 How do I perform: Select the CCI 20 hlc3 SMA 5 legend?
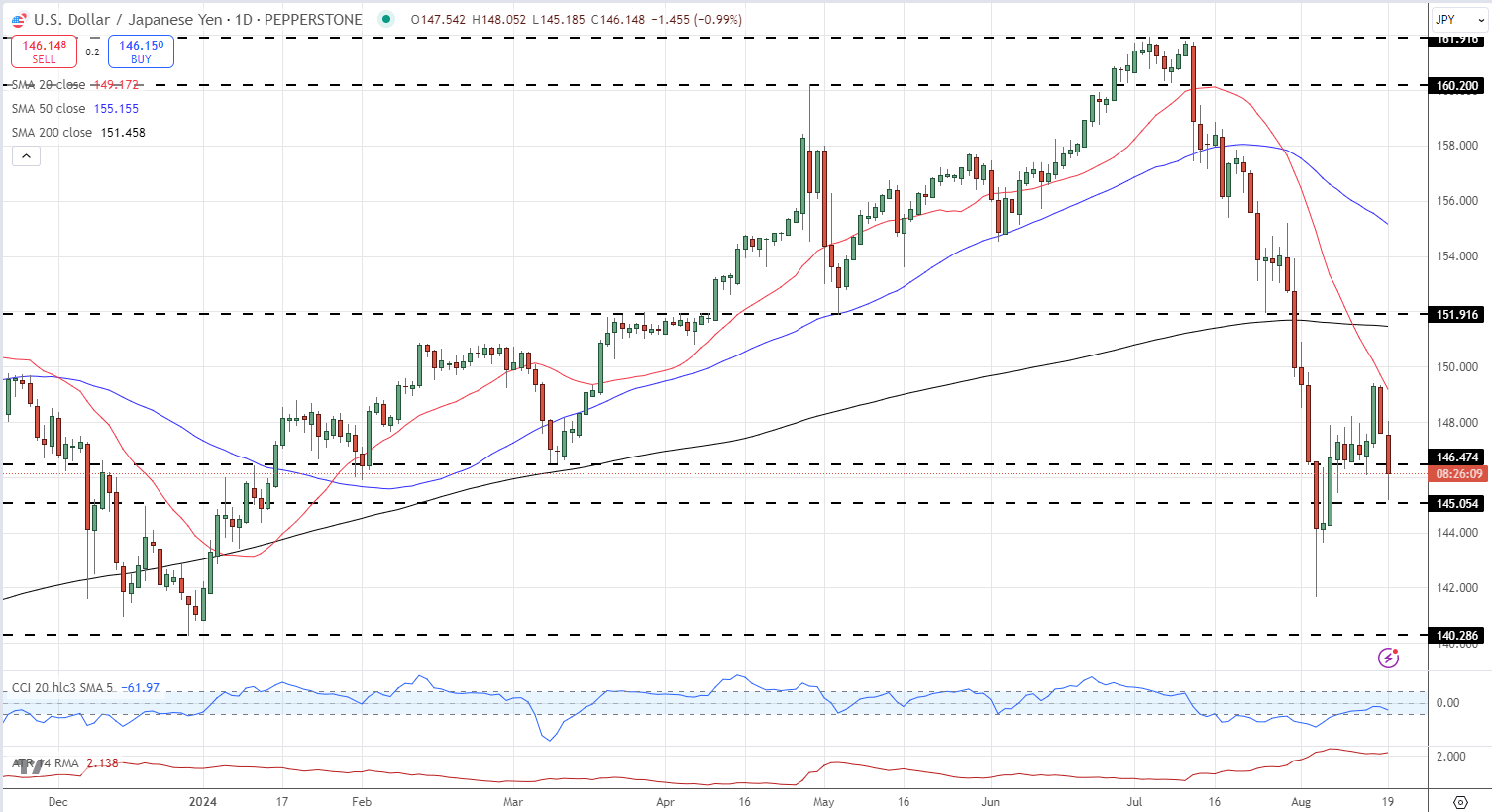pyautogui.click(x=85, y=687)
